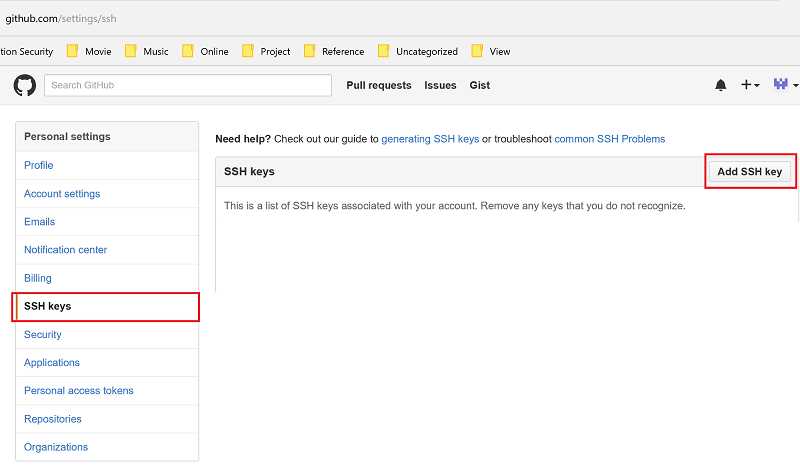Open the Reference bookmark folder
Image resolution: width=800 pixels, height=469 pixels.
(x=334, y=51)
